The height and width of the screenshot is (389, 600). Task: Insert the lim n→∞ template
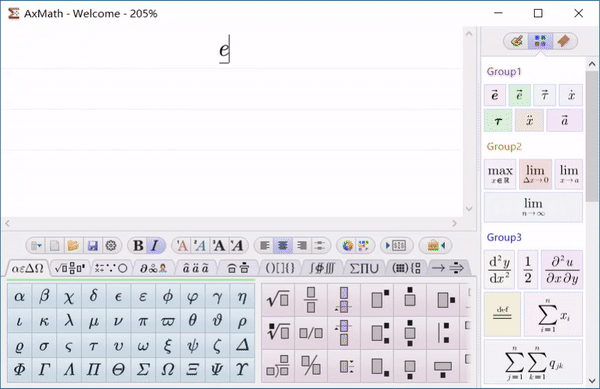coord(533,207)
